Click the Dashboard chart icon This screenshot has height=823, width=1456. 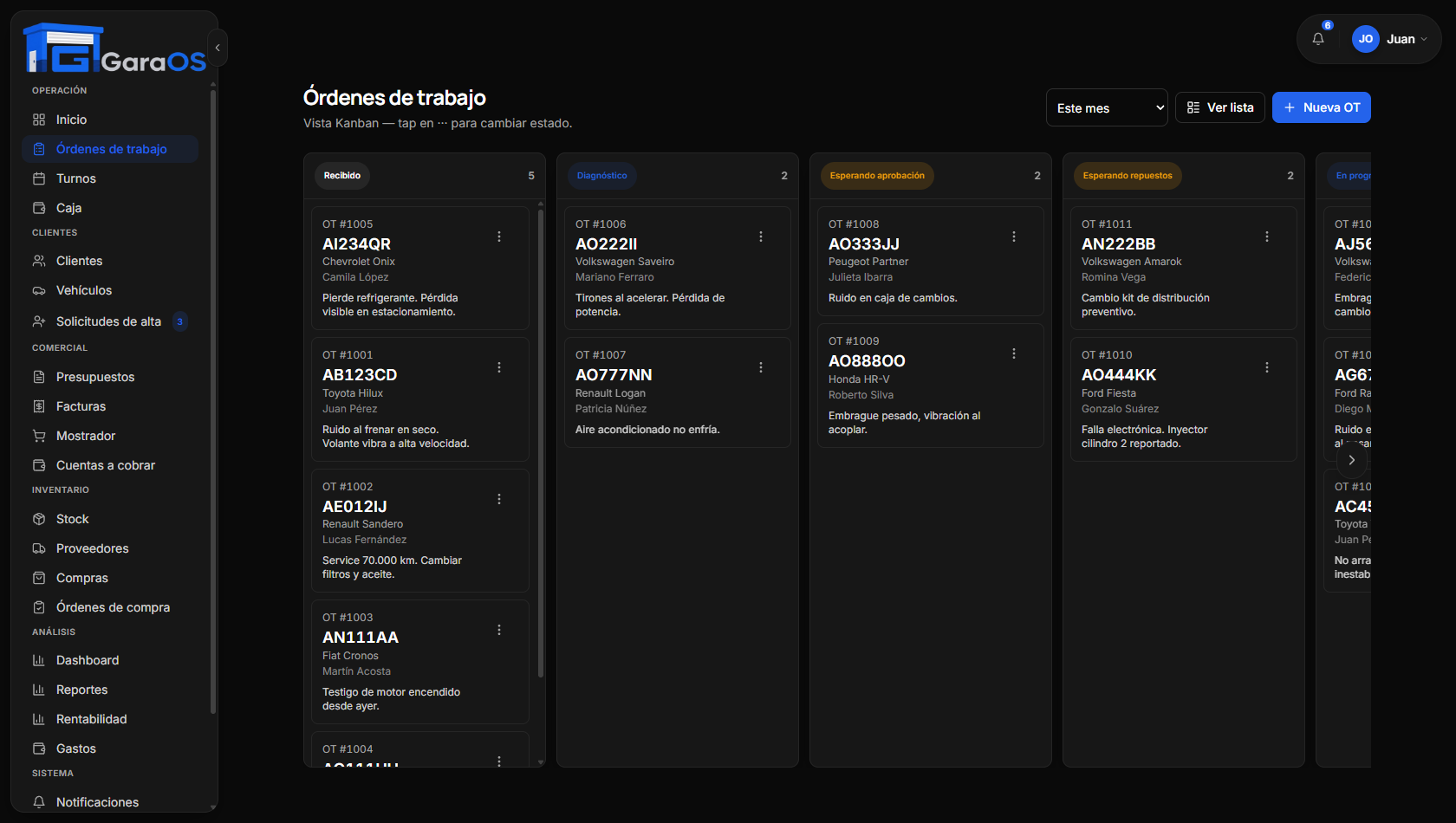click(x=39, y=660)
